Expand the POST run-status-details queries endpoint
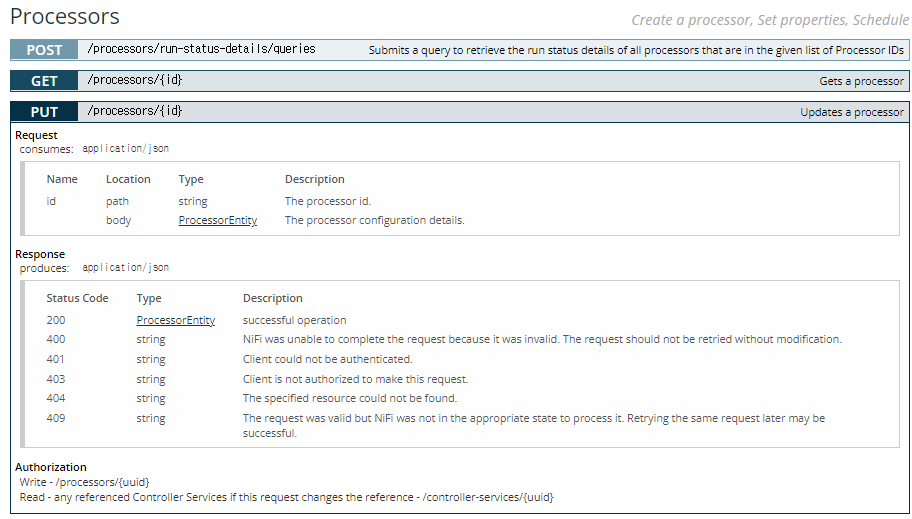The width and height of the screenshot is (912, 519). click(x=459, y=50)
